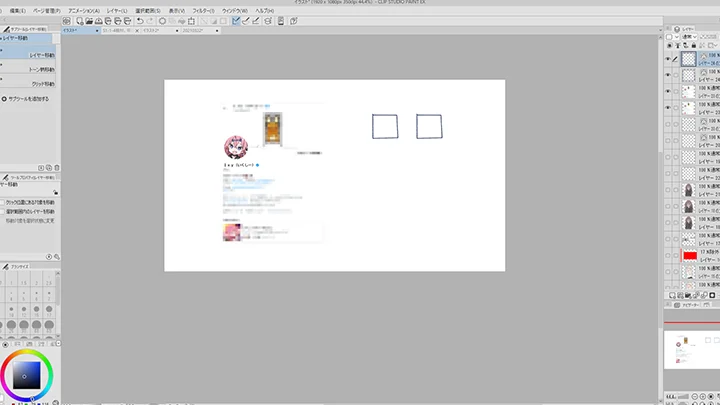The image size is (720, 405).
Task: Click the last command bar icon right of phone
Action: coord(294,21)
